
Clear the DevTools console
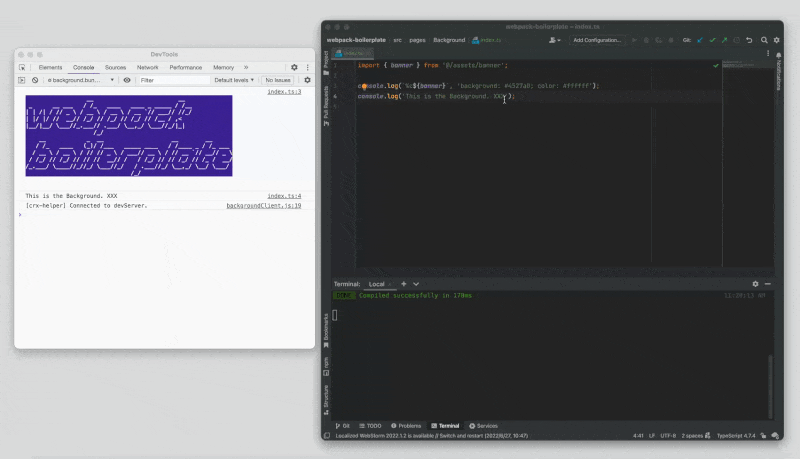35,80
